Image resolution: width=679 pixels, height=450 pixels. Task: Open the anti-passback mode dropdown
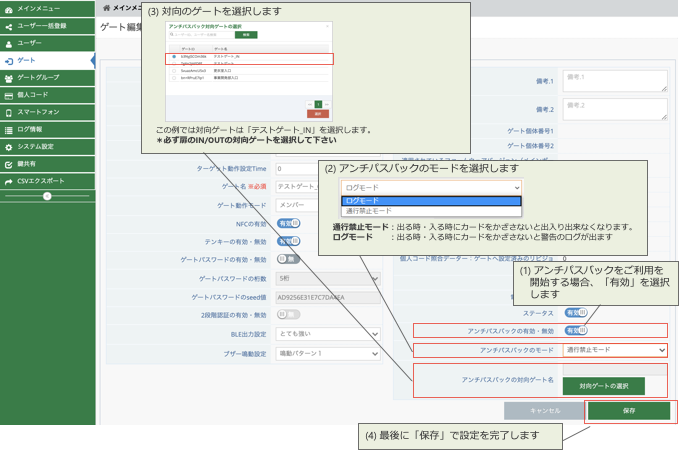coord(615,350)
